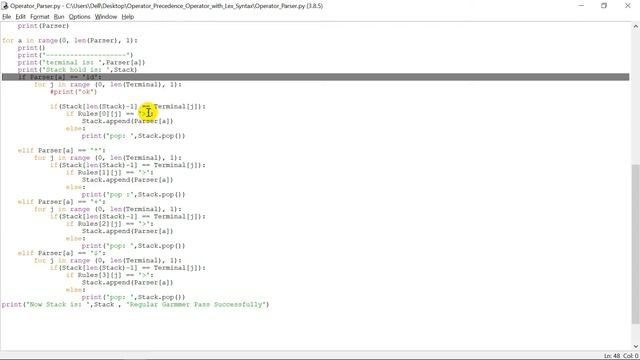Click the print('--------------------') dashes line
The image size is (640, 360).
[75, 55]
